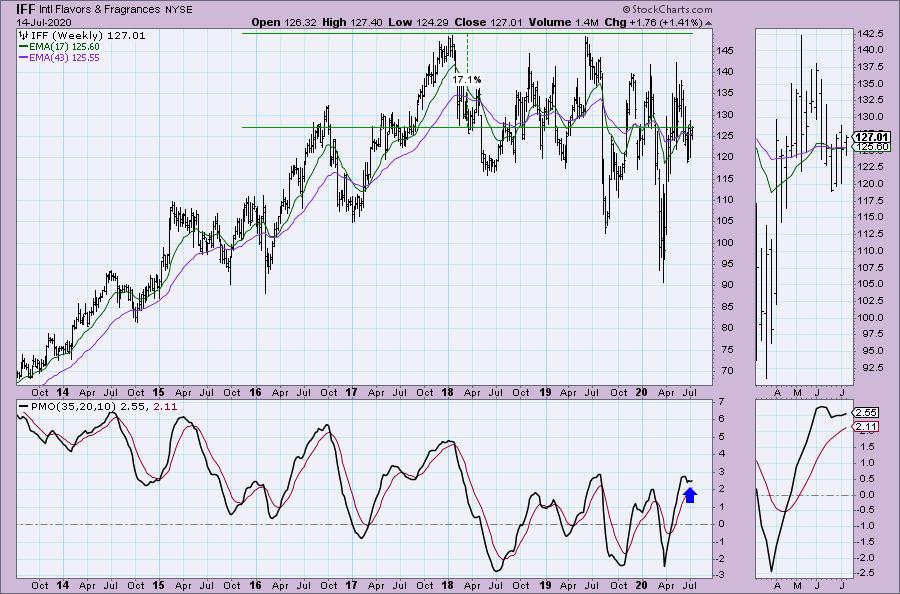Click the 117.5 label on the mini chart axis
The image size is (900, 594).
pos(871,200)
